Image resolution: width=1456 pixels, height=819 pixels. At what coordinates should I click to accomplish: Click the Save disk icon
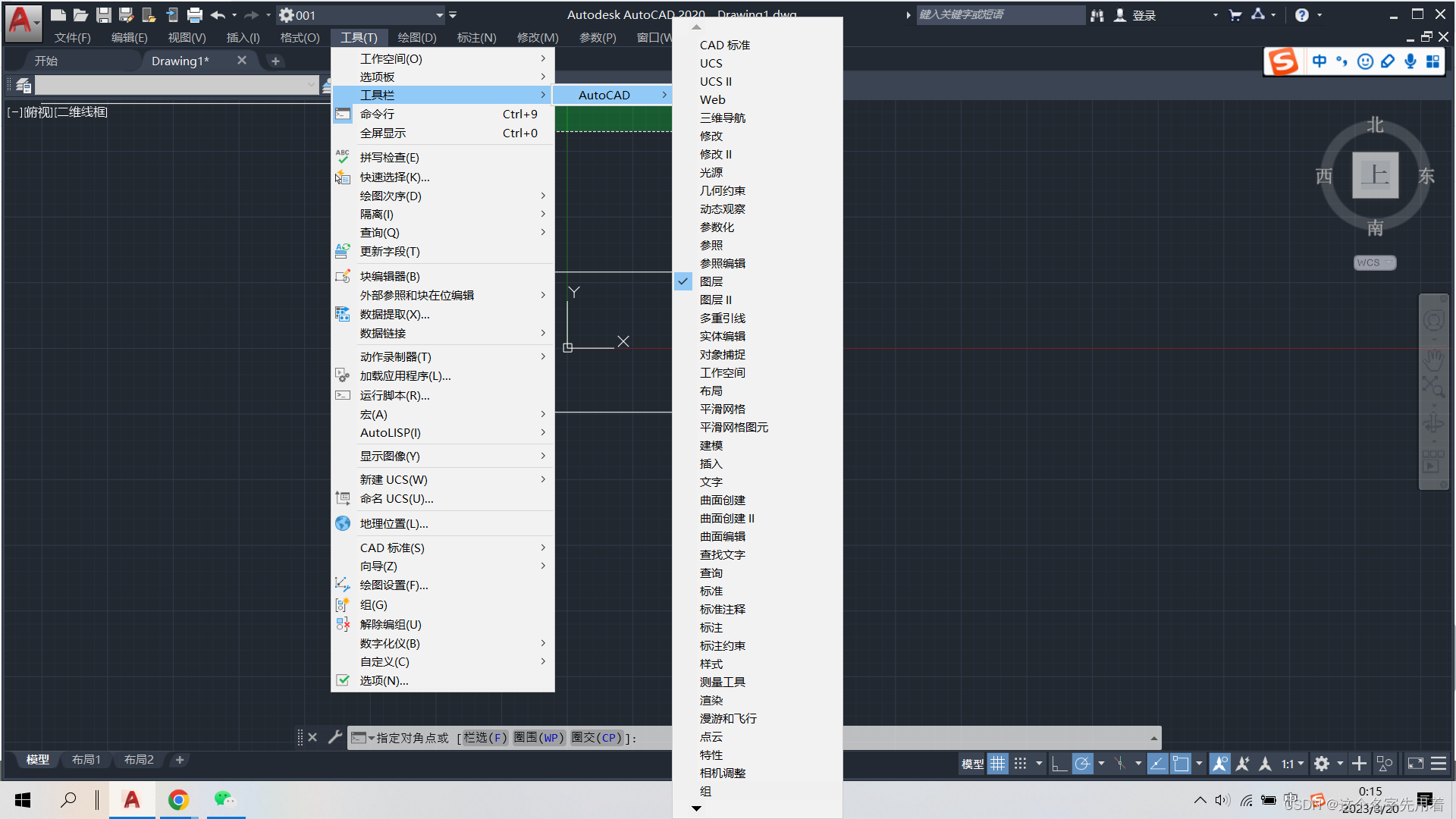[x=104, y=15]
